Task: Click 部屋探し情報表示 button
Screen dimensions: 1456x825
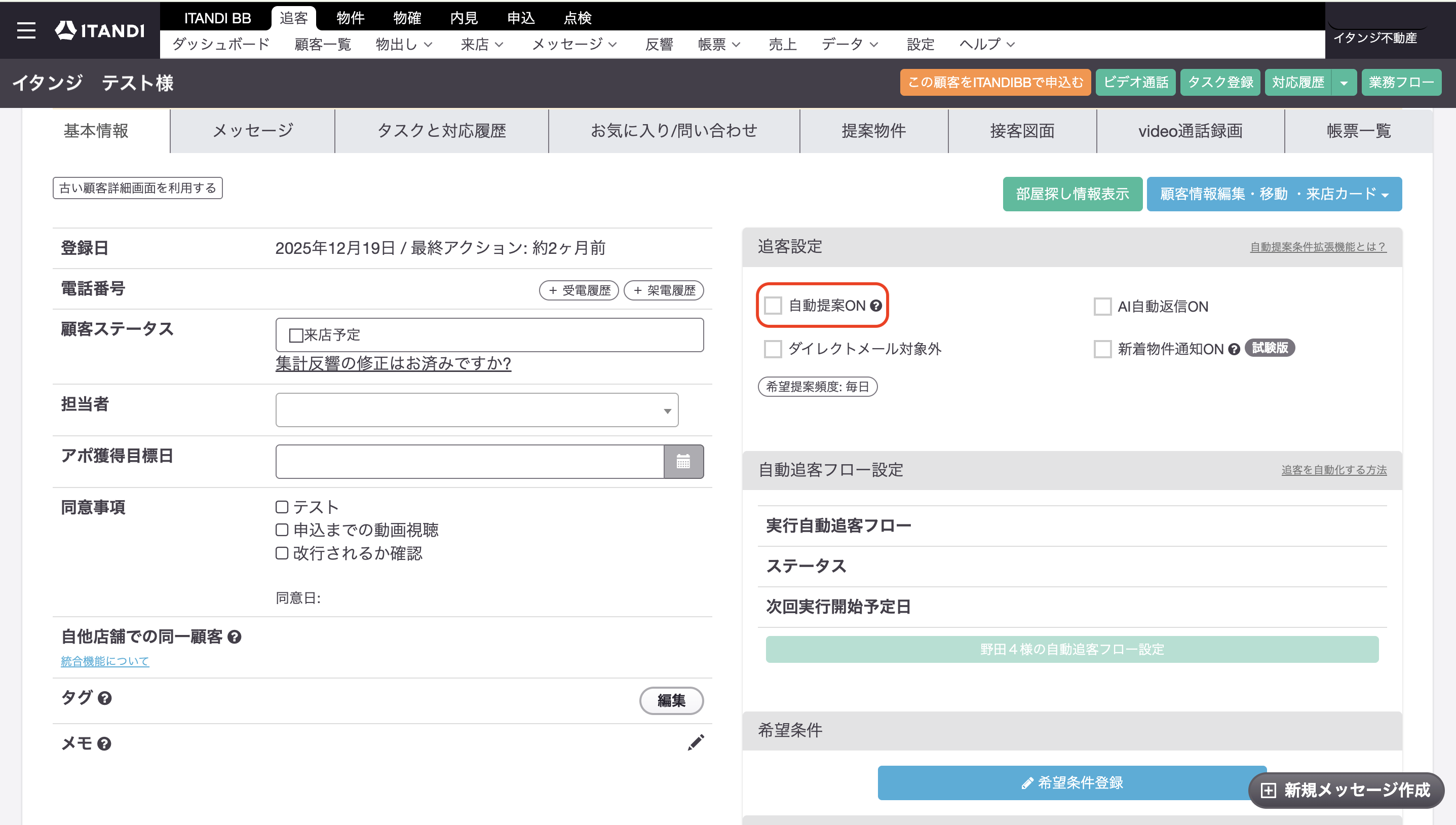Action: (1072, 195)
